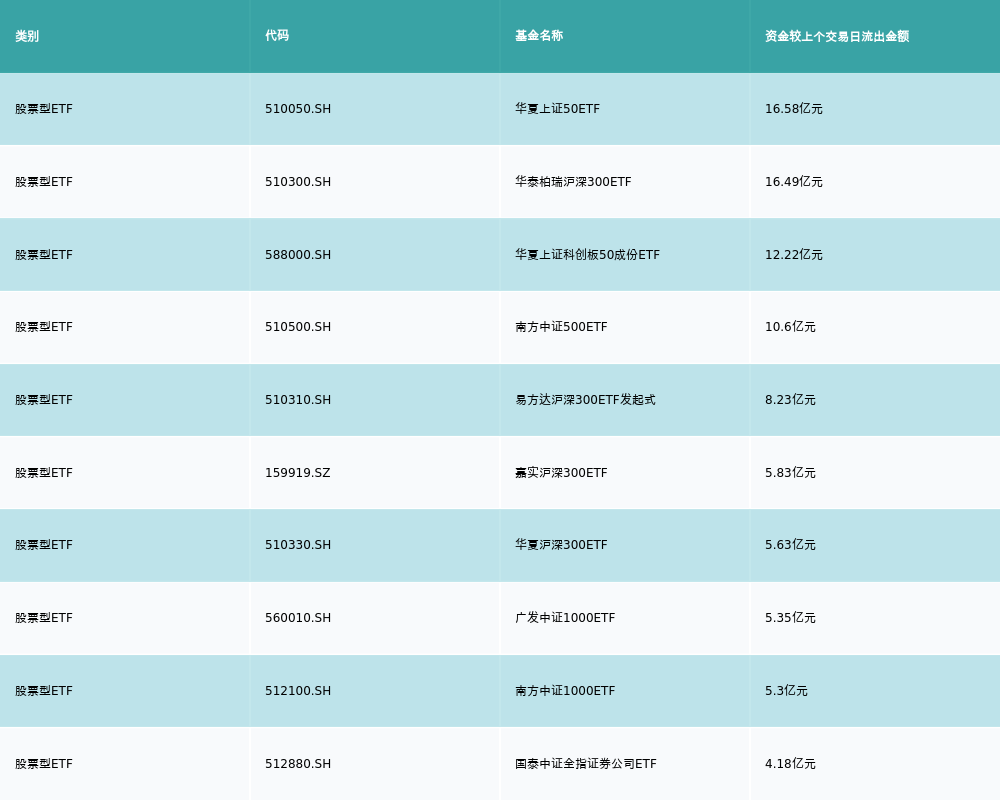The width and height of the screenshot is (1000, 800).
Task: Click 股票型ETF in the 159919.SZ row
Action: point(44,473)
